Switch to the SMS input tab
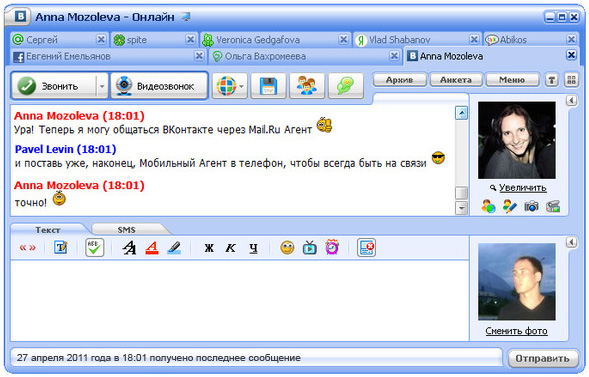This screenshot has height=377, width=589. pos(127,229)
